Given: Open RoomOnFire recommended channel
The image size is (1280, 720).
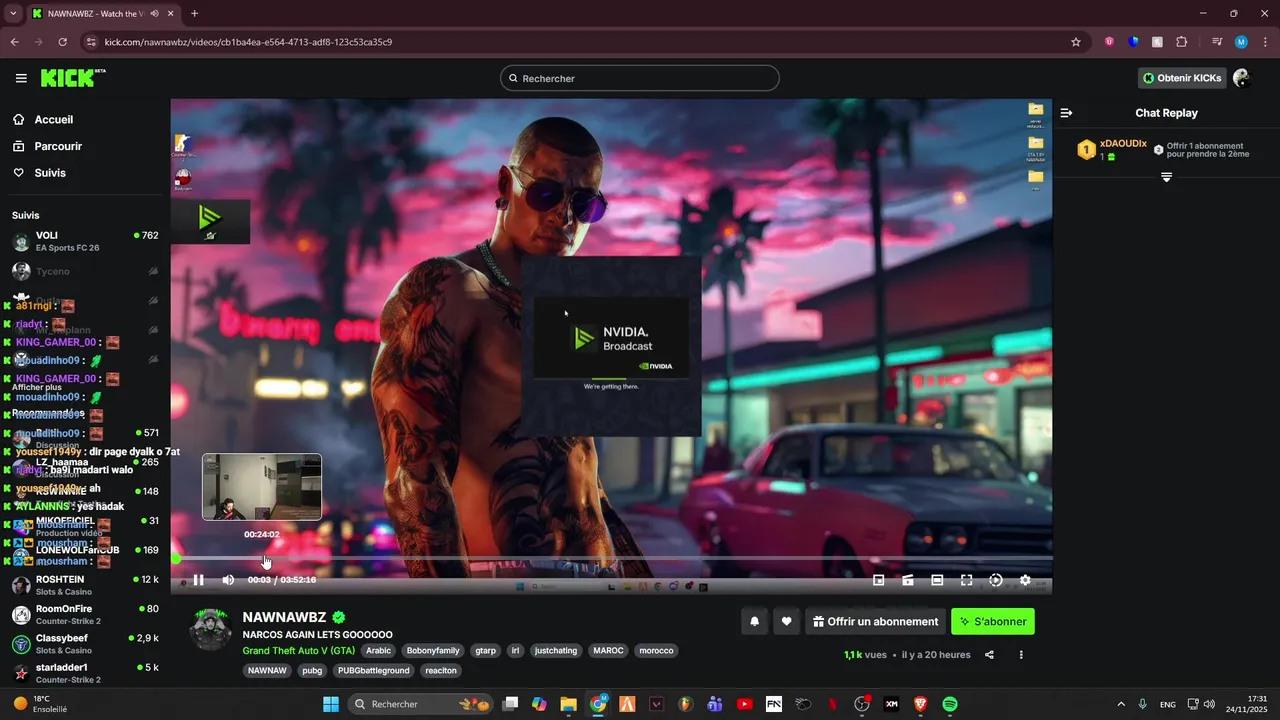Looking at the screenshot, I should [x=85, y=614].
